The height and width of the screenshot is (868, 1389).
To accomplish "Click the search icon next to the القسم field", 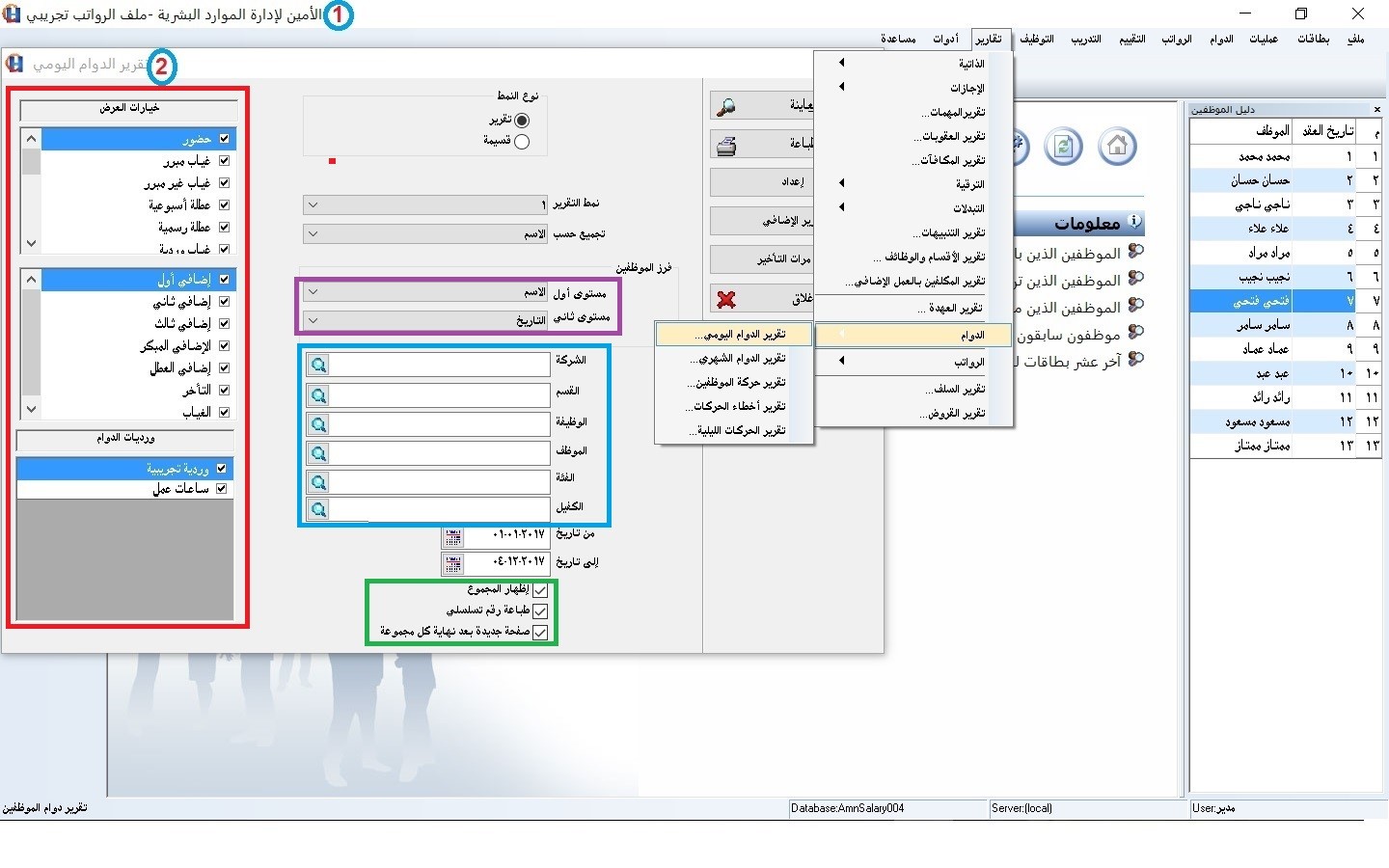I will 318,395.
